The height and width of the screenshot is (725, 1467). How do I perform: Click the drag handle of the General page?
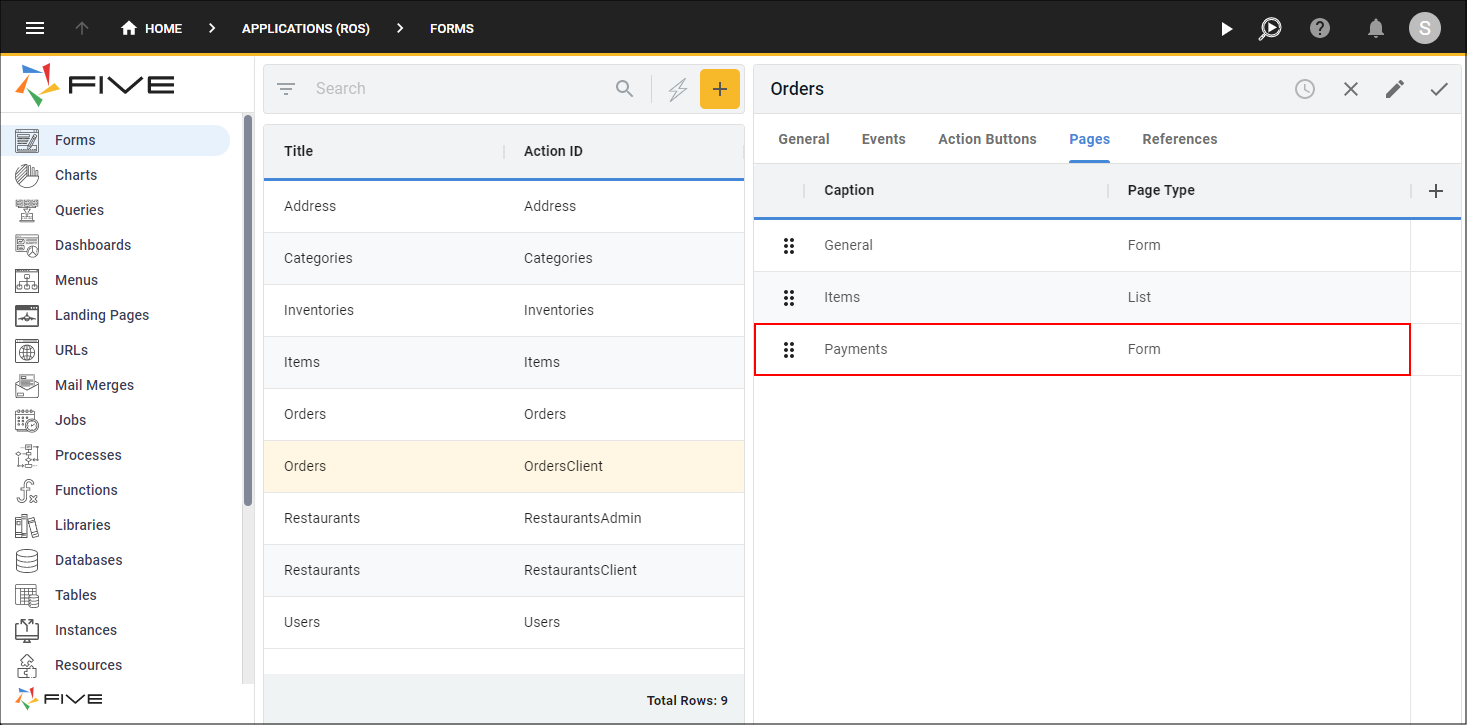pyautogui.click(x=789, y=245)
